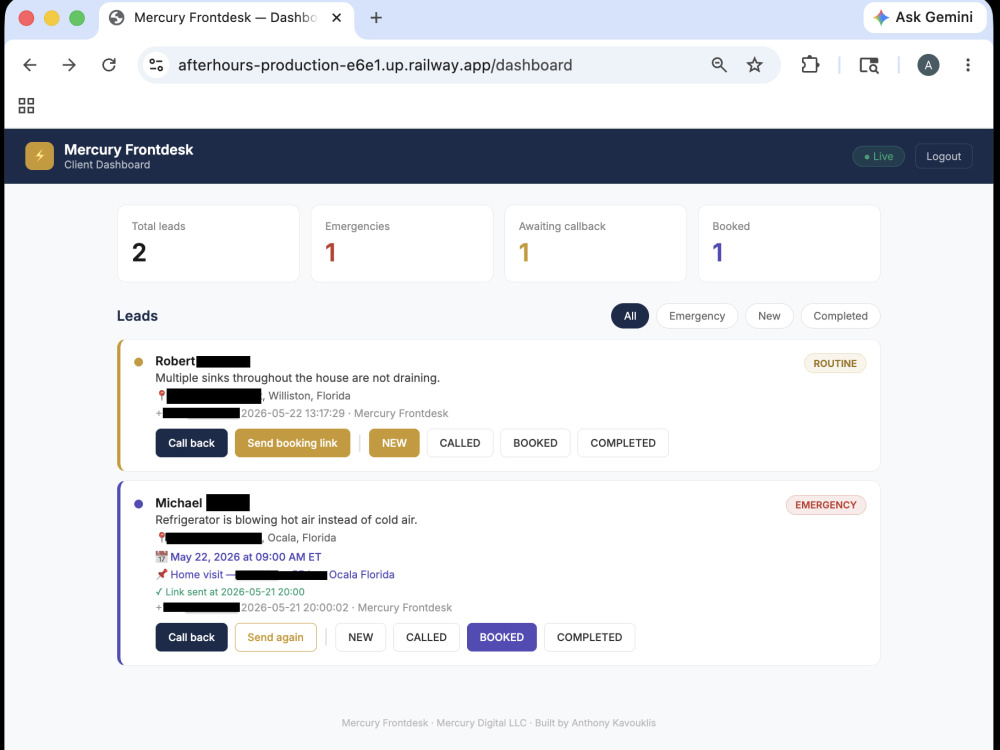Image resolution: width=1000 pixels, height=750 pixels.
Task: Click the "Williston, Florida" location text
Action: point(309,396)
